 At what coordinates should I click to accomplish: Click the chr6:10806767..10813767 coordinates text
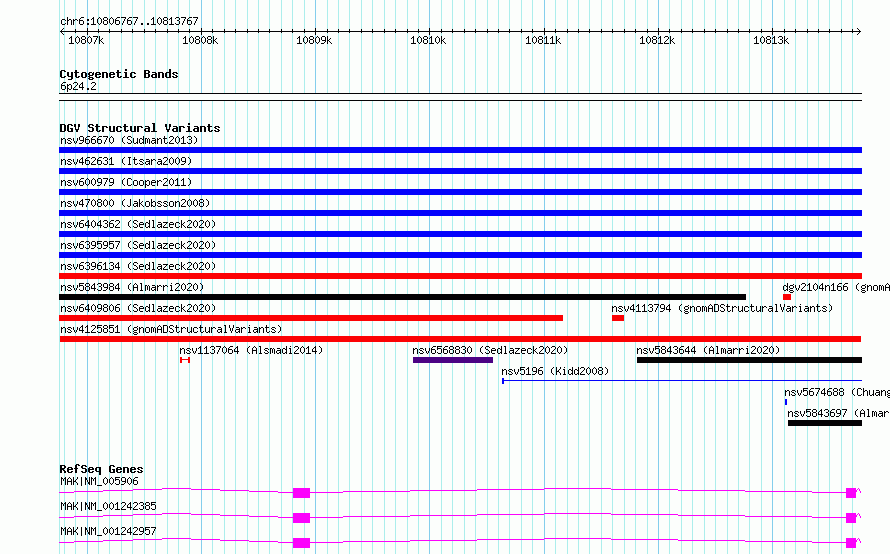[129, 21]
